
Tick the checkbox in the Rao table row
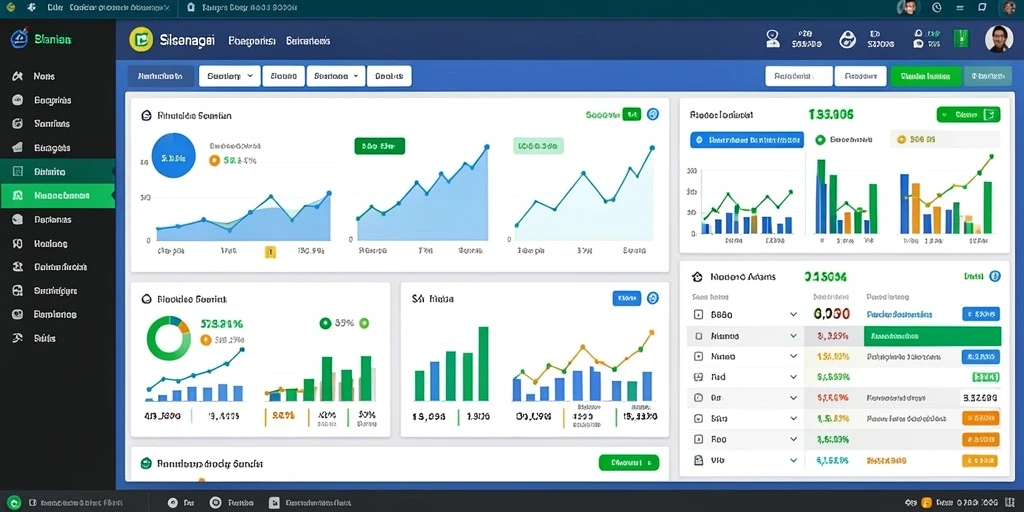(x=698, y=440)
